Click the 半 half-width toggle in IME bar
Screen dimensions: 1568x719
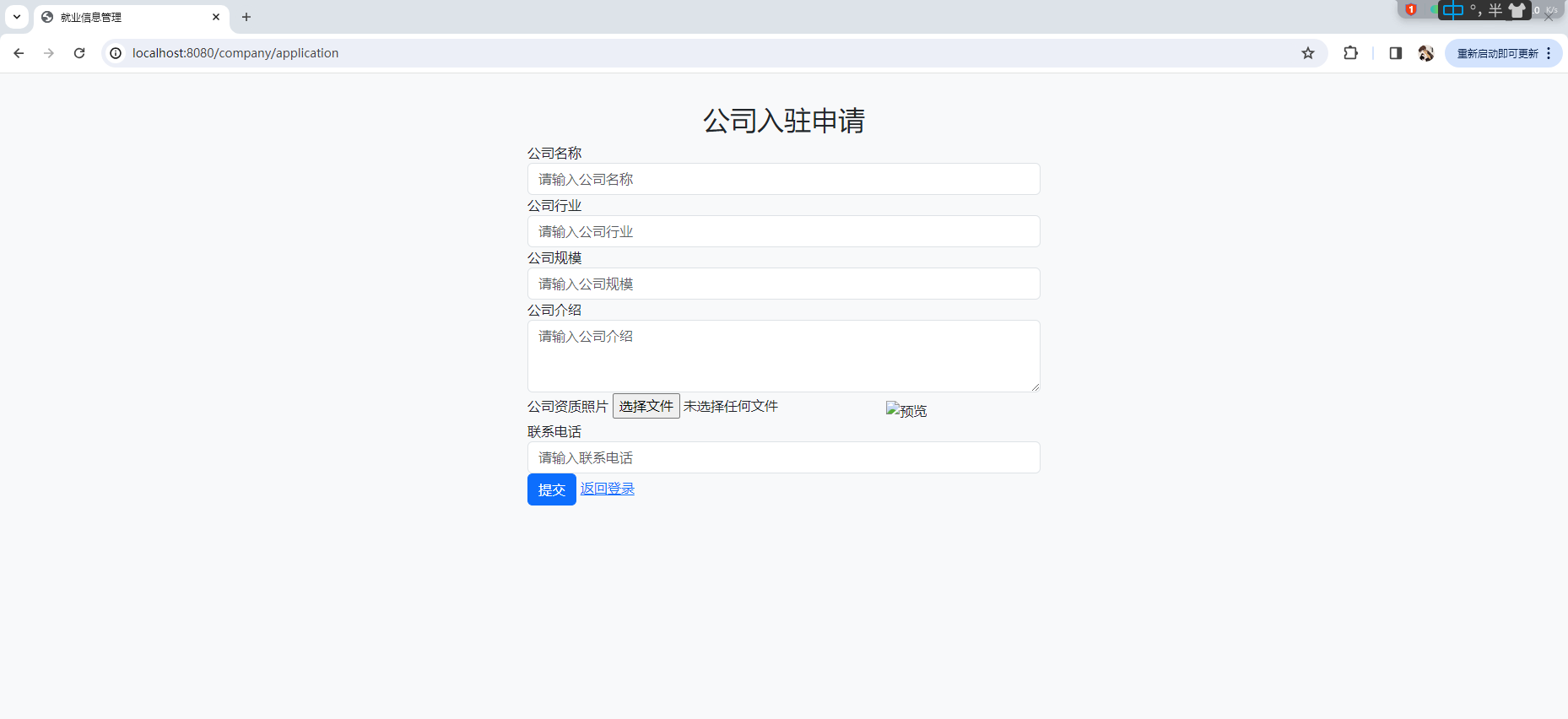click(x=1495, y=10)
